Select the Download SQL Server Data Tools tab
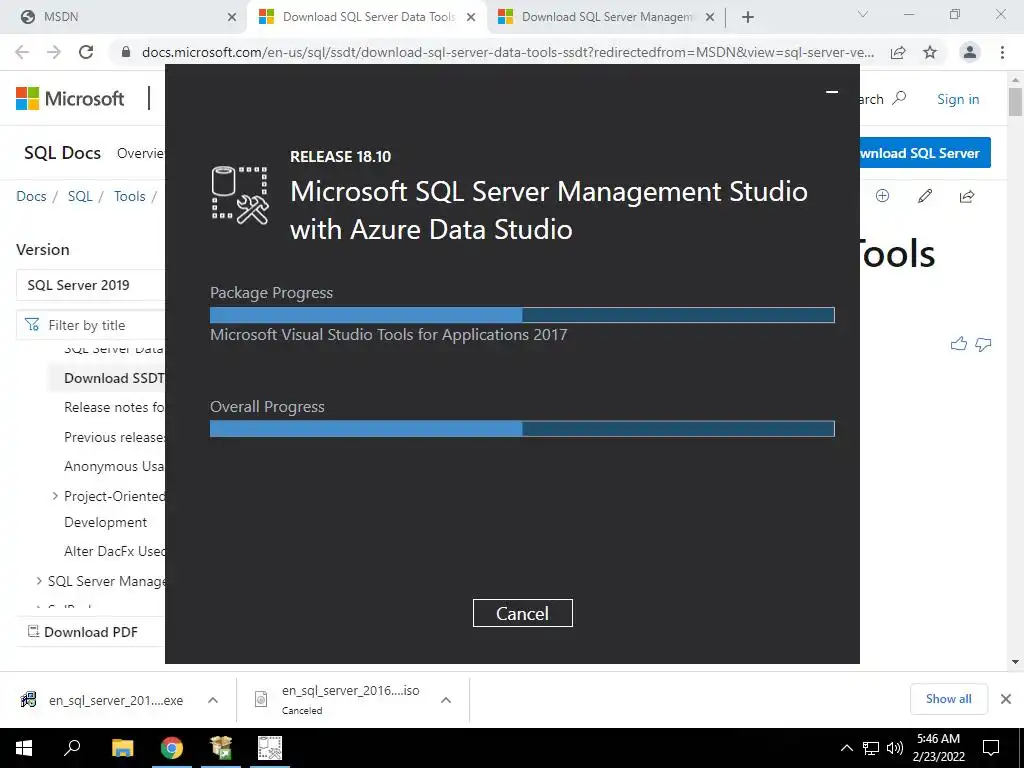The height and width of the screenshot is (768, 1024). click(x=369, y=17)
